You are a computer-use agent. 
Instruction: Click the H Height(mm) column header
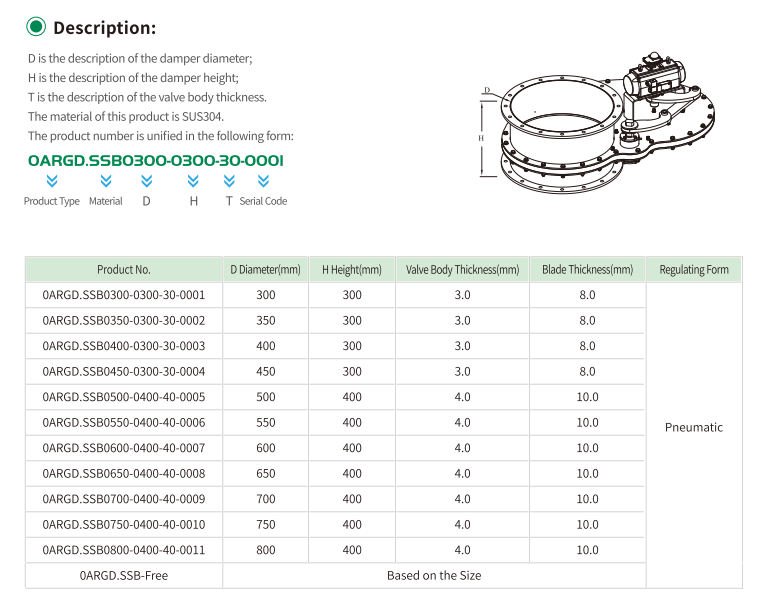[352, 270]
